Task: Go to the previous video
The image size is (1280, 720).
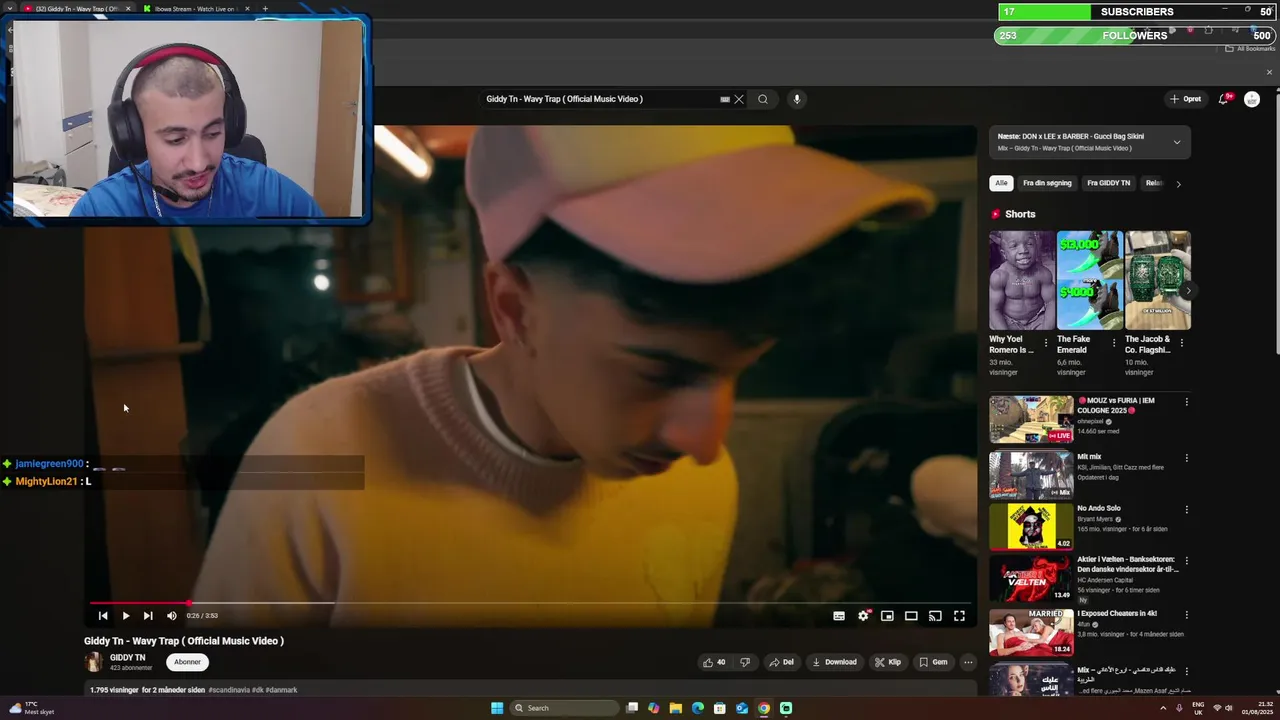Action: (x=102, y=616)
